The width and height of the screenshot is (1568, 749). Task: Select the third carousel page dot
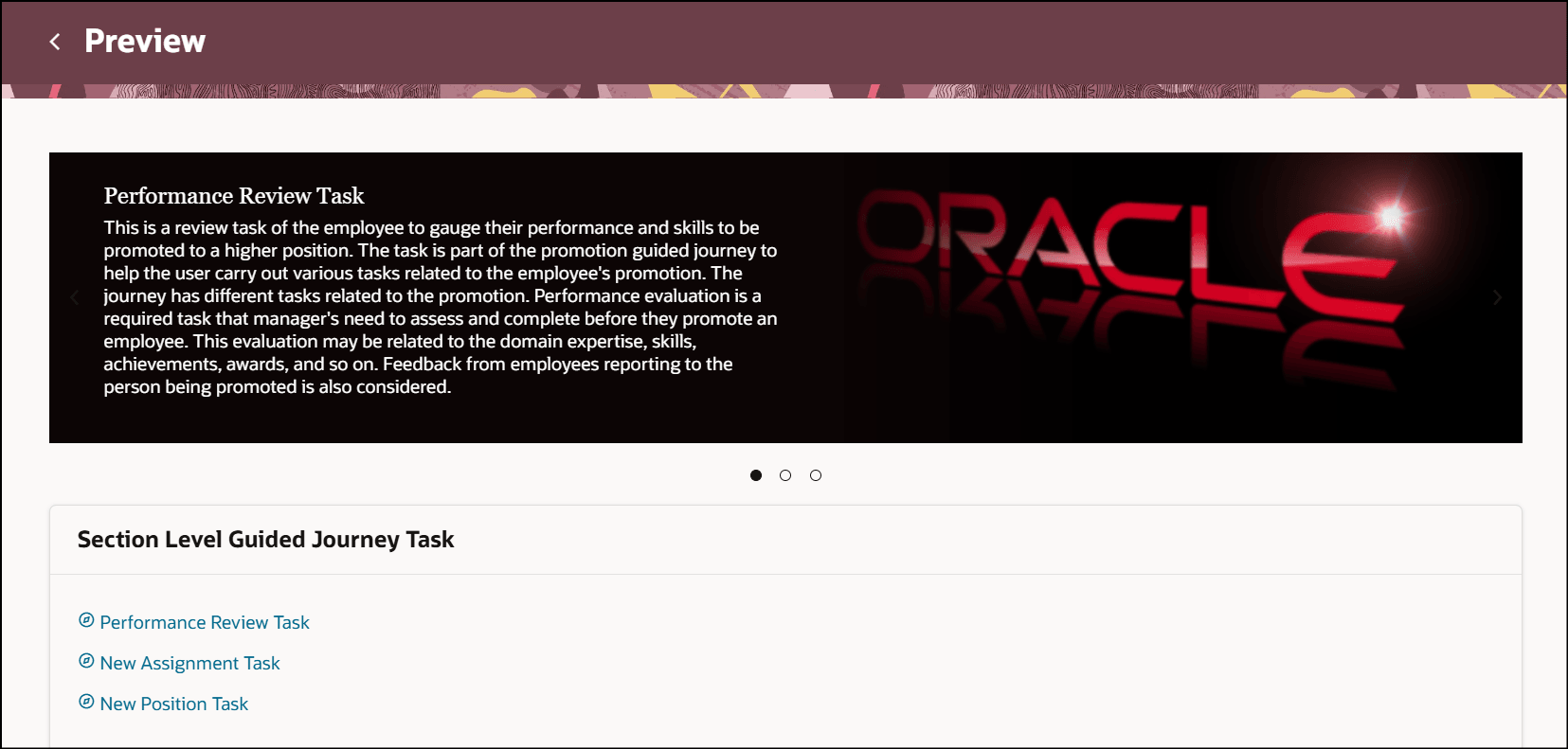[x=816, y=475]
